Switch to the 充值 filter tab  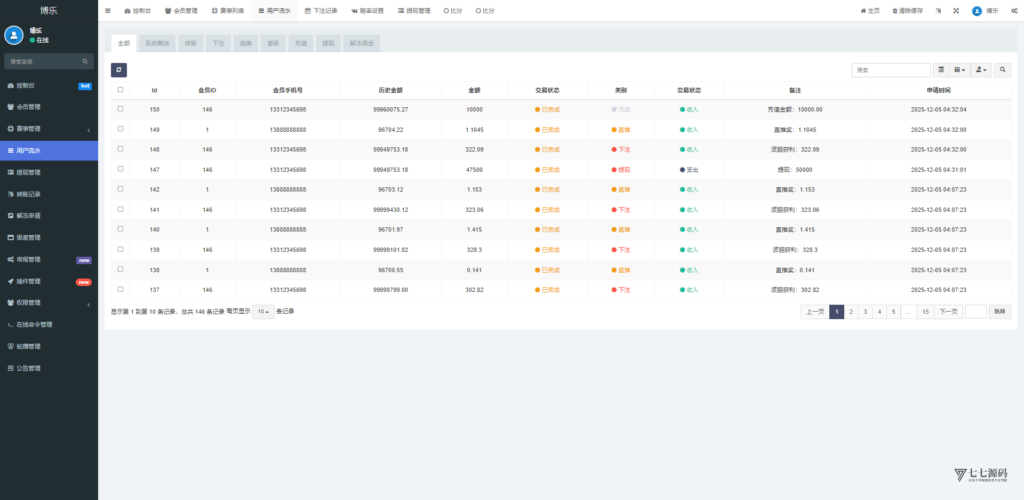pos(301,44)
